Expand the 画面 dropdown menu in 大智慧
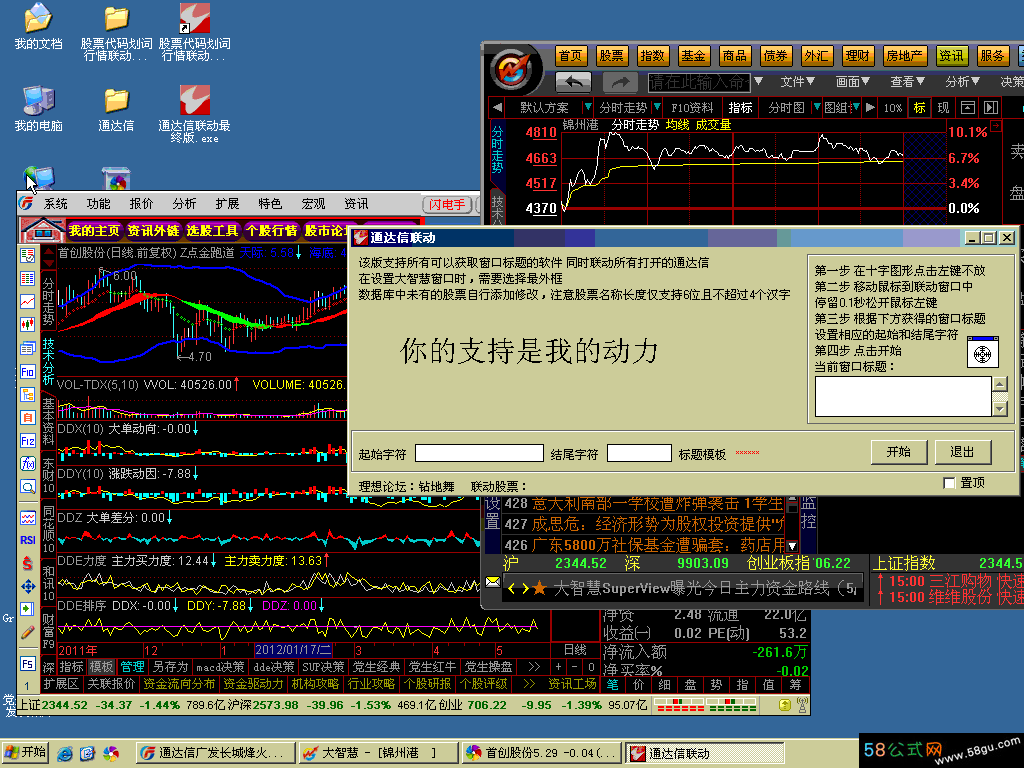This screenshot has width=1024, height=768. click(853, 82)
